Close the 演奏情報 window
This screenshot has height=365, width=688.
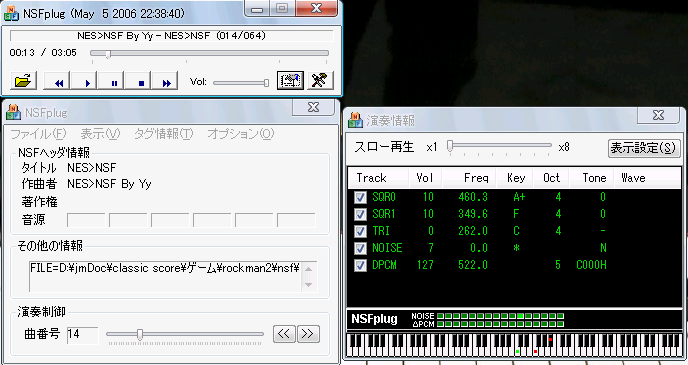tap(658, 115)
